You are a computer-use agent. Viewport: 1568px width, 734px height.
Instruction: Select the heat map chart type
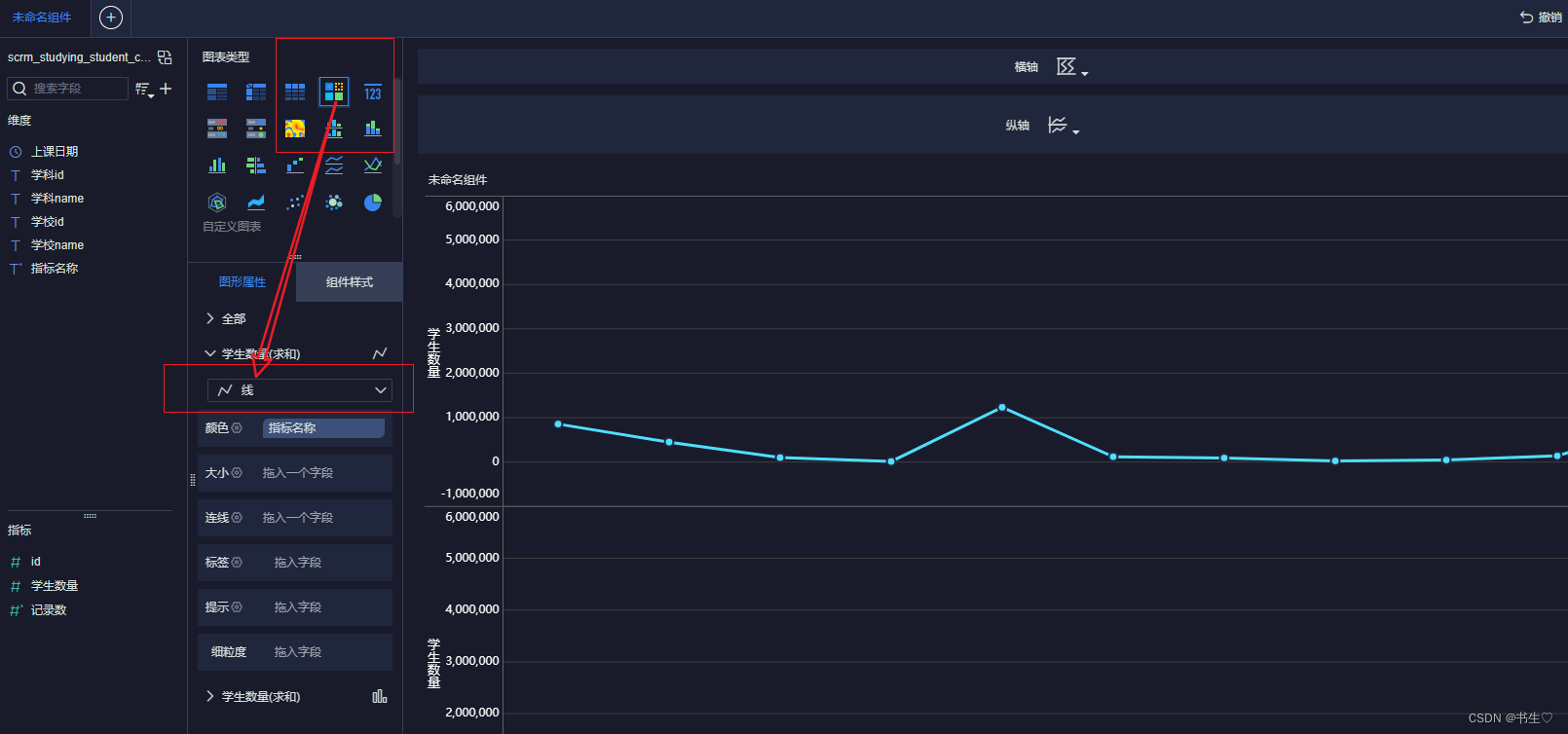point(295,128)
